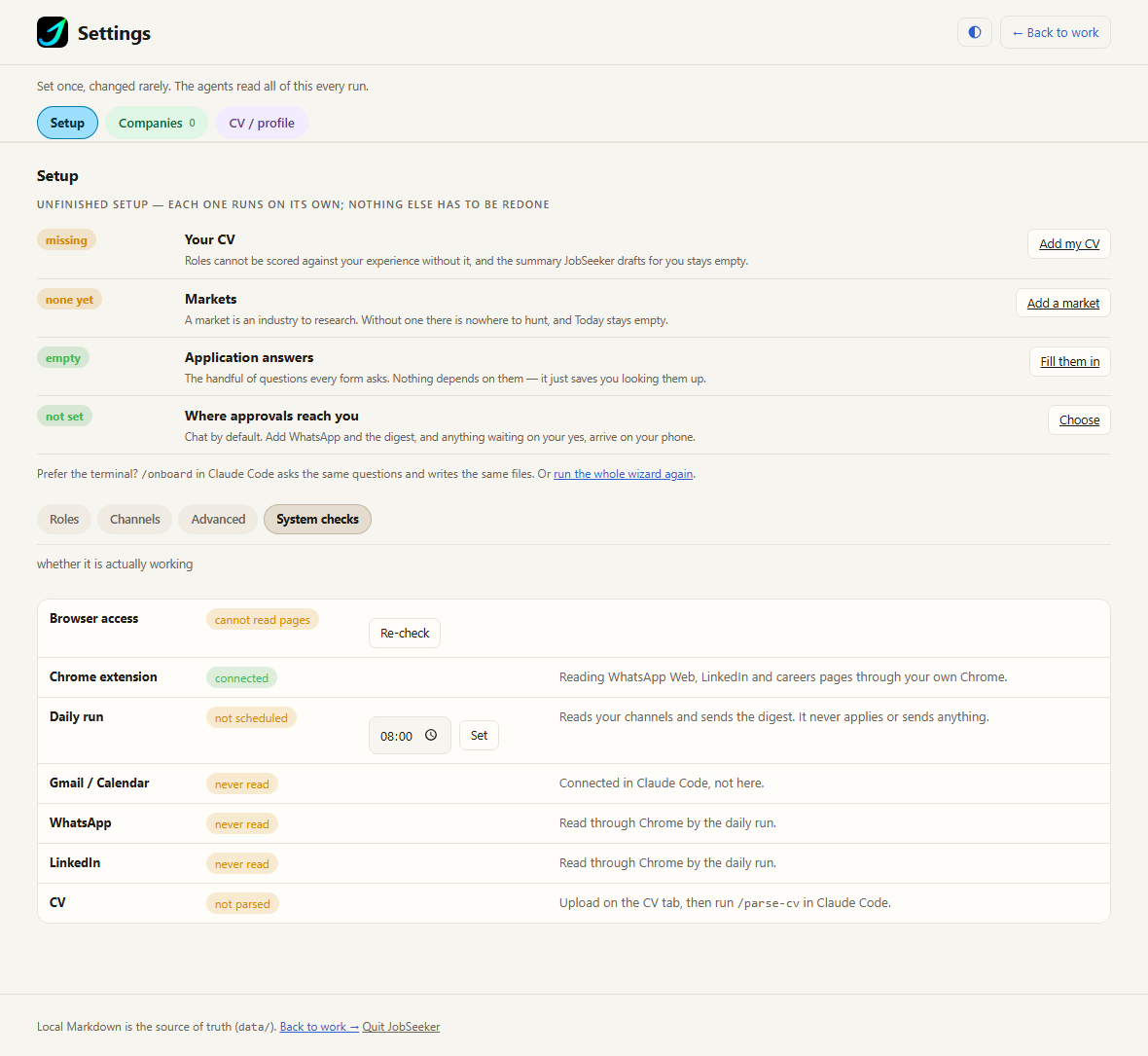Select the Roles sub-tab
The height and width of the screenshot is (1056, 1148).
coord(64,519)
